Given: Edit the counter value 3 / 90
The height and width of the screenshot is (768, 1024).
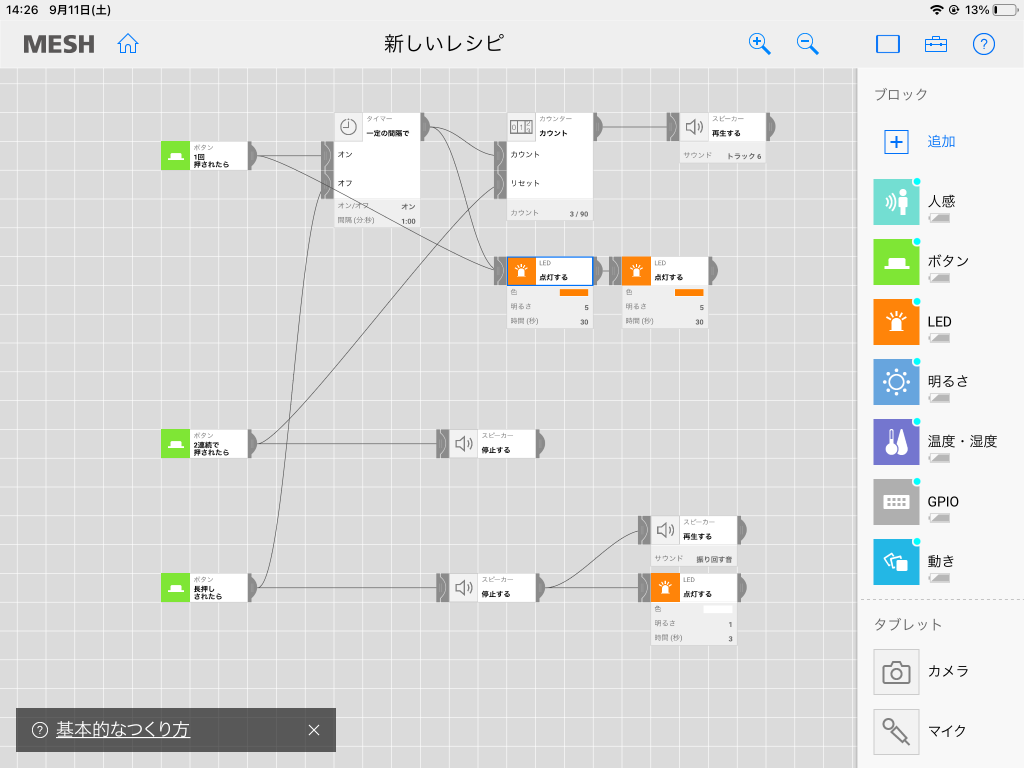Looking at the screenshot, I should coord(579,214).
